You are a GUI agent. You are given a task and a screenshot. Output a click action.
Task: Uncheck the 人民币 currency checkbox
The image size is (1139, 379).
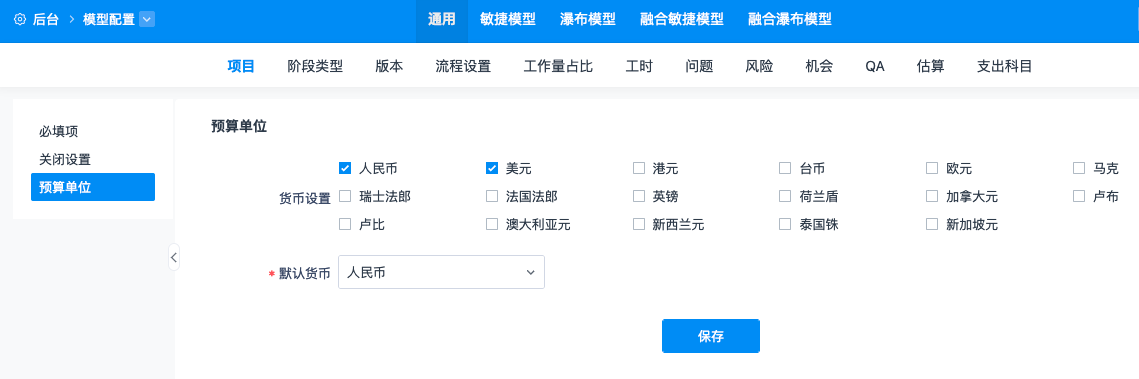345,168
